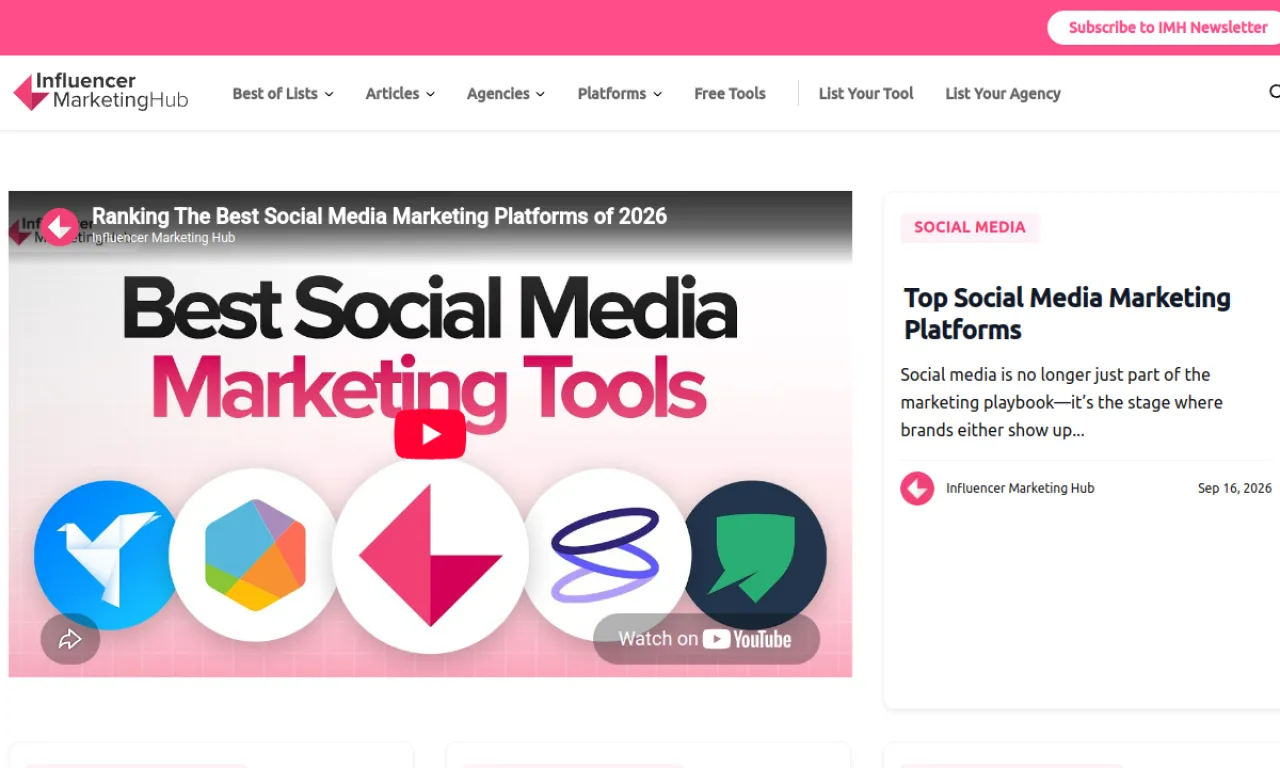Click Watch on YouTube button
Viewport: 1280px width, 768px height.
pyautogui.click(x=706, y=639)
